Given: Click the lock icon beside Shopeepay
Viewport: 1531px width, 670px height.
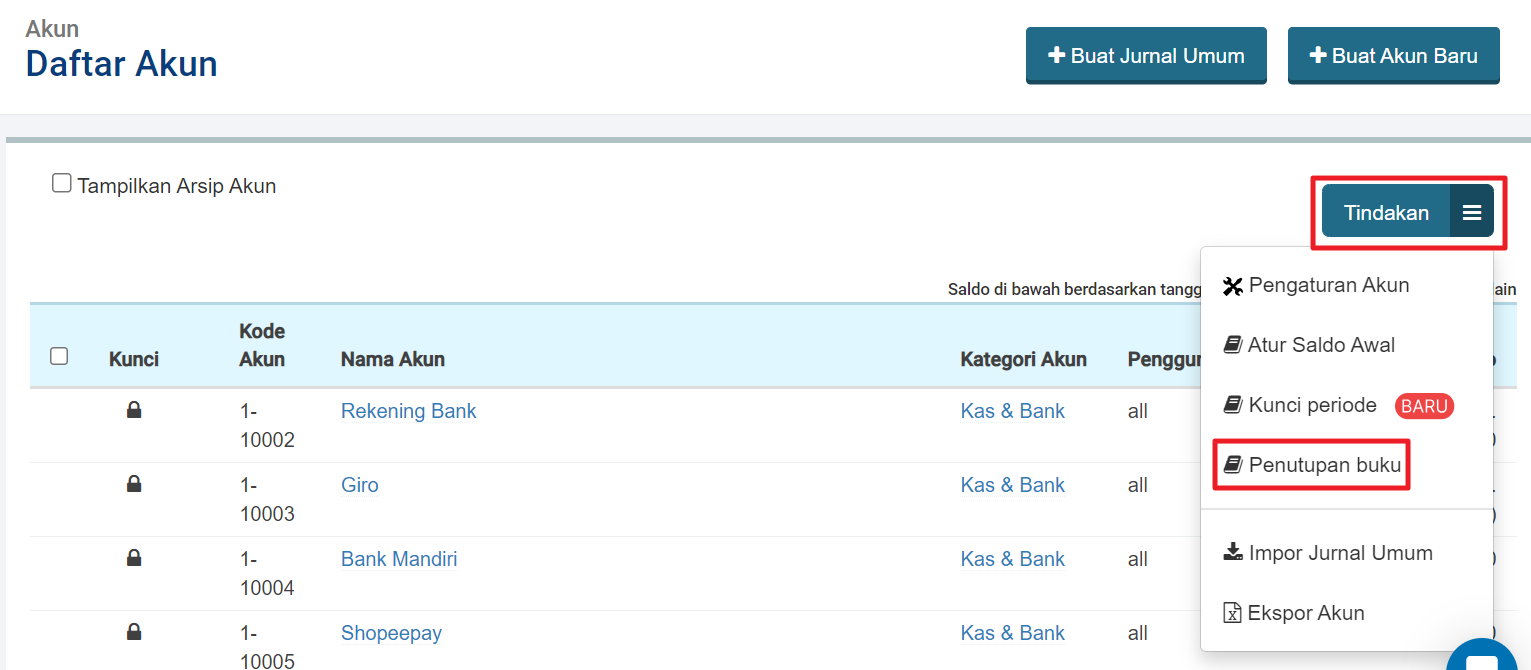Looking at the screenshot, I should pos(134,631).
